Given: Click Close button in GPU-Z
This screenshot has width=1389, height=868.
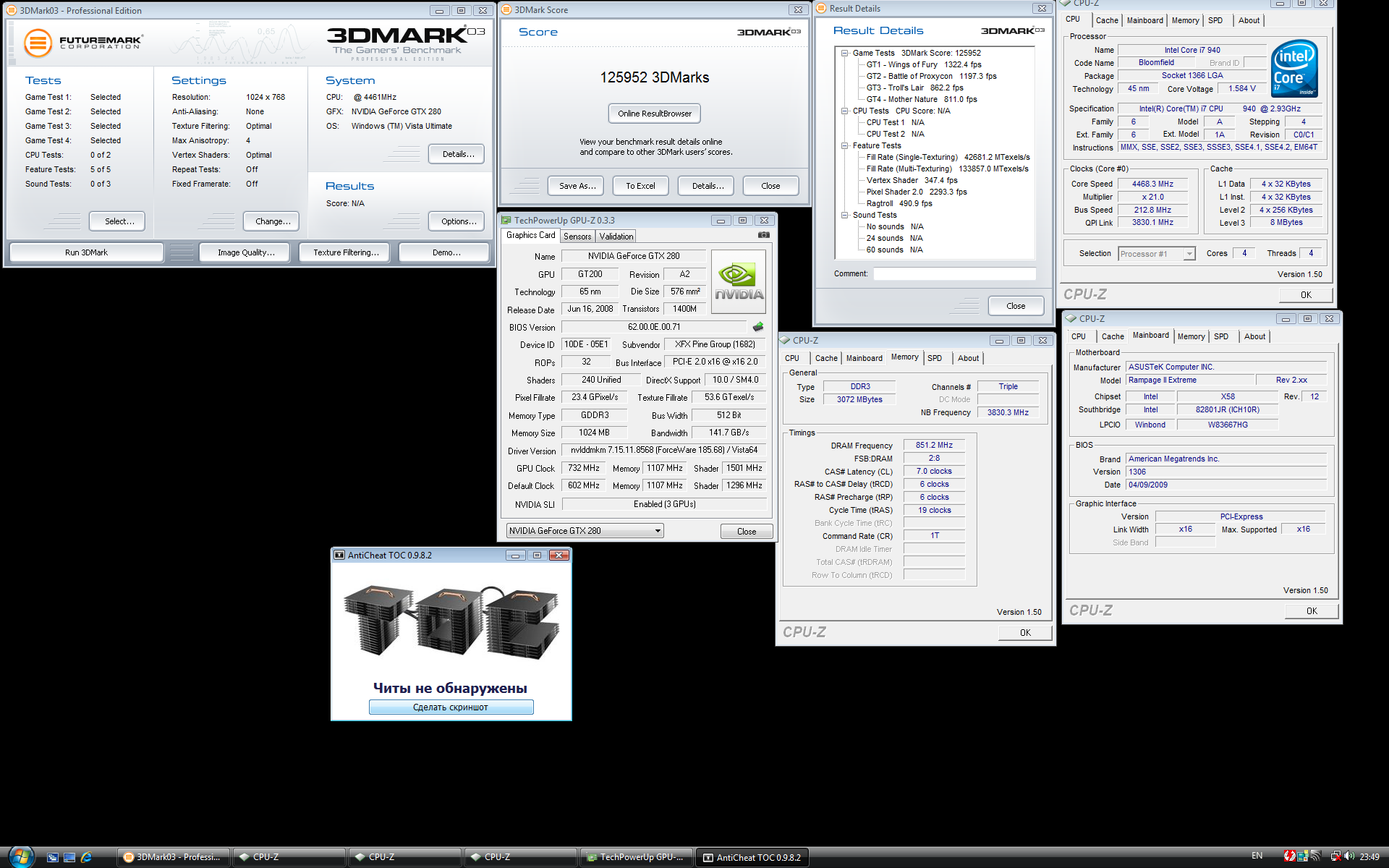Looking at the screenshot, I should (747, 532).
